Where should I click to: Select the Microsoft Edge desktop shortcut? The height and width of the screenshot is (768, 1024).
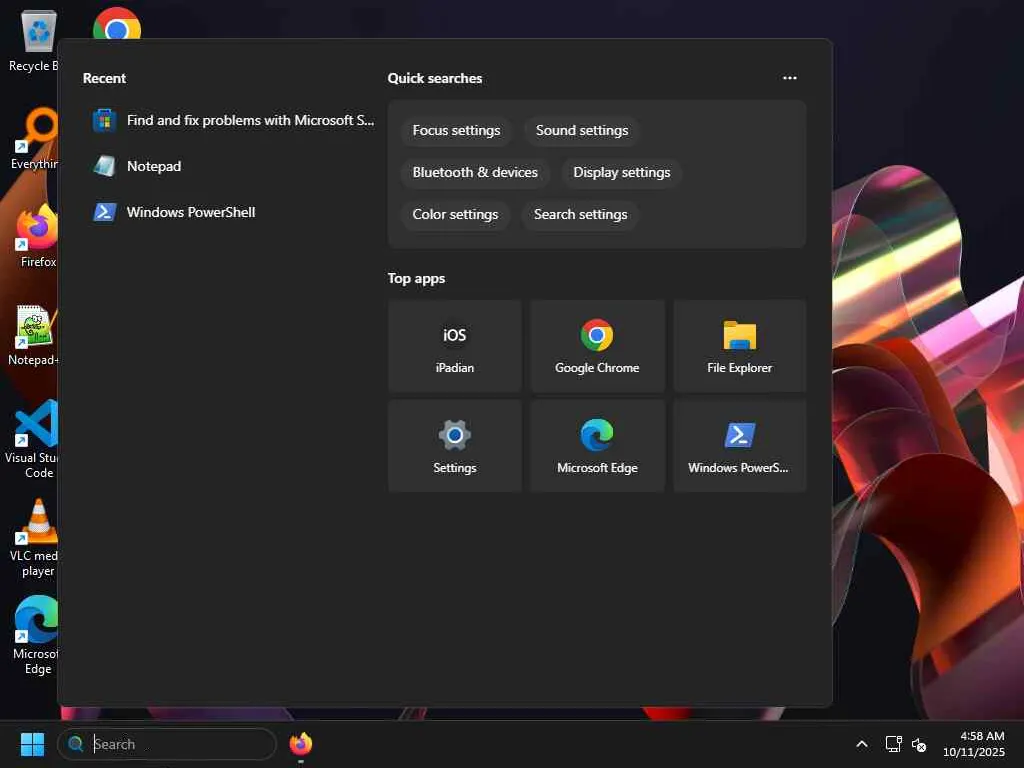point(37,635)
